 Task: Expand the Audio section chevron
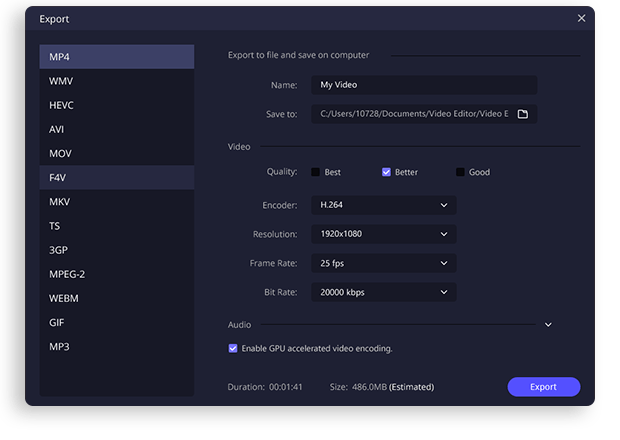(x=548, y=325)
